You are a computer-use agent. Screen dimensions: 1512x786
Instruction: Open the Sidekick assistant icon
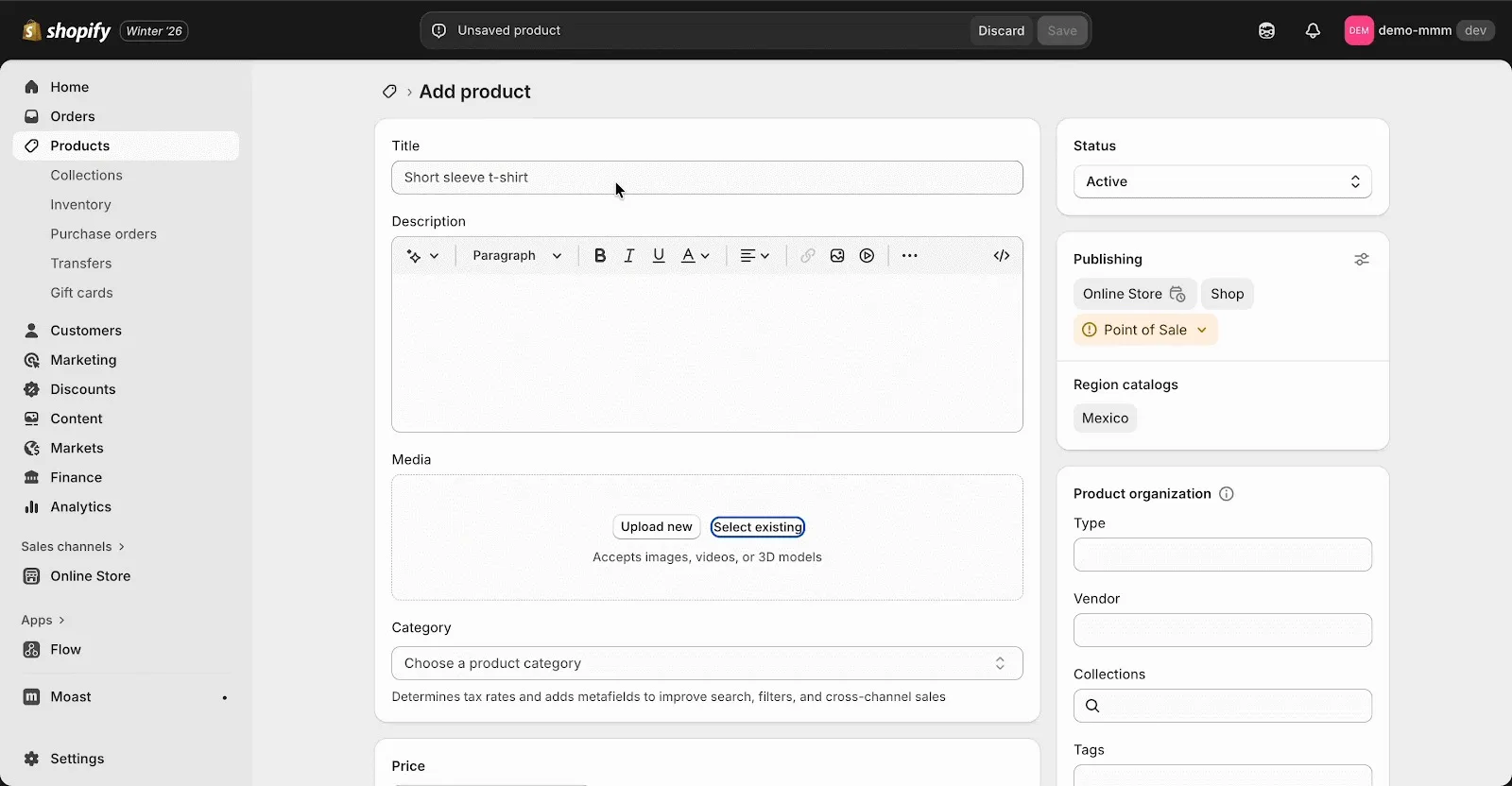point(1266,30)
